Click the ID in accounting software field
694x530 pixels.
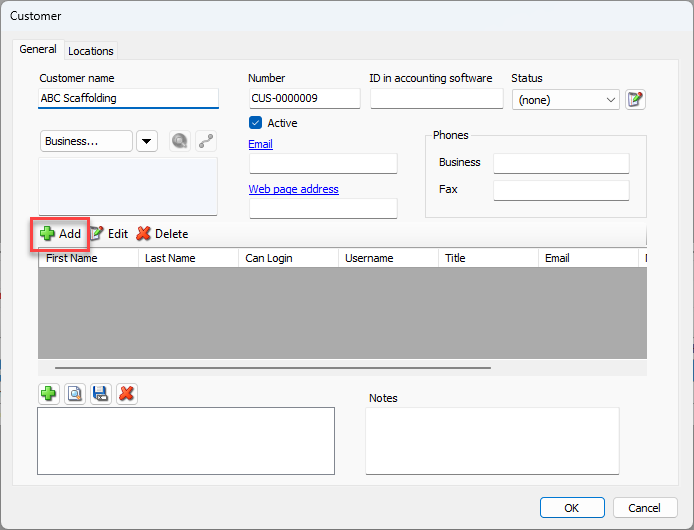[x=437, y=98]
